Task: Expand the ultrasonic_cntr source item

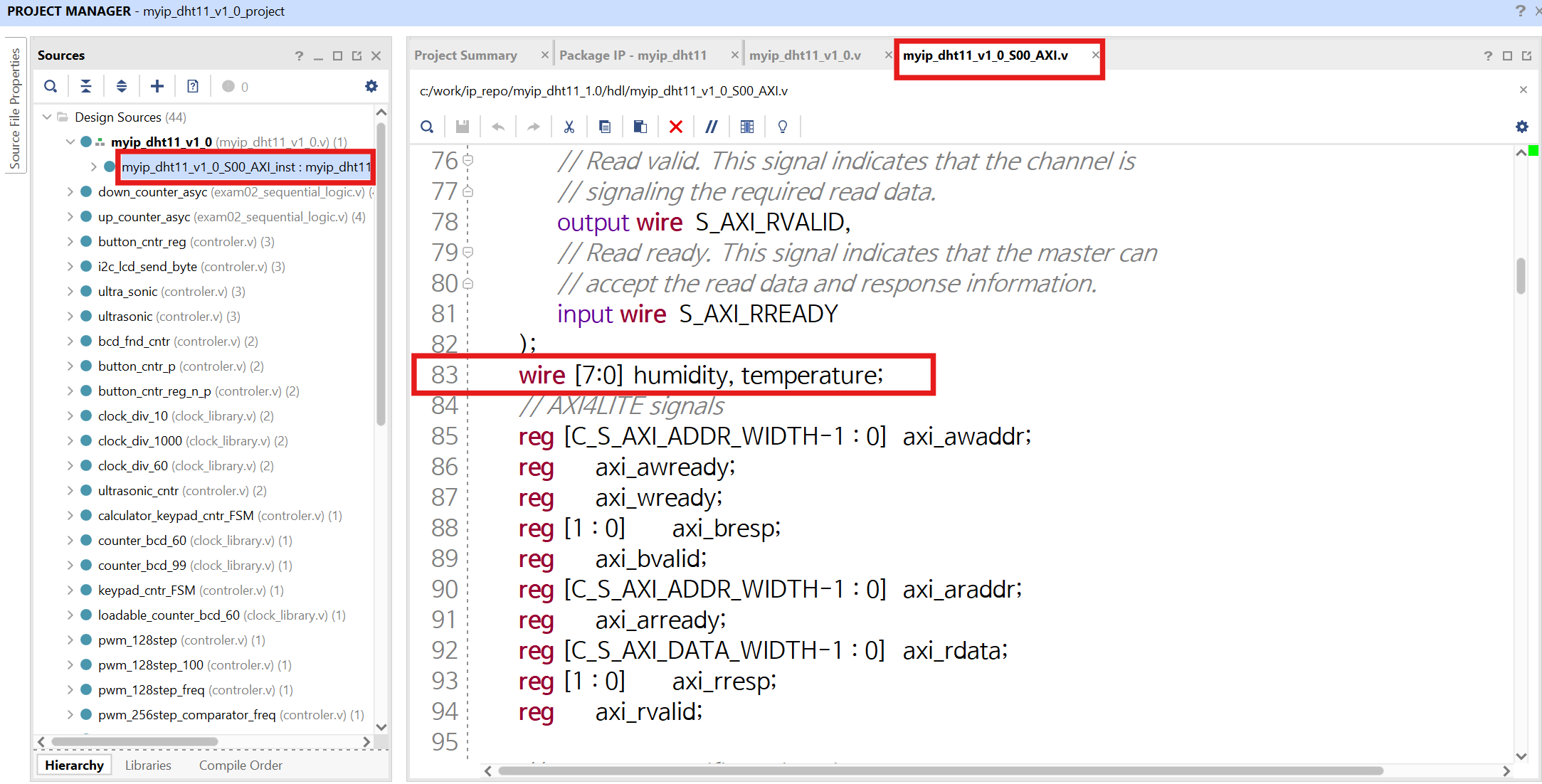Action: tap(70, 491)
